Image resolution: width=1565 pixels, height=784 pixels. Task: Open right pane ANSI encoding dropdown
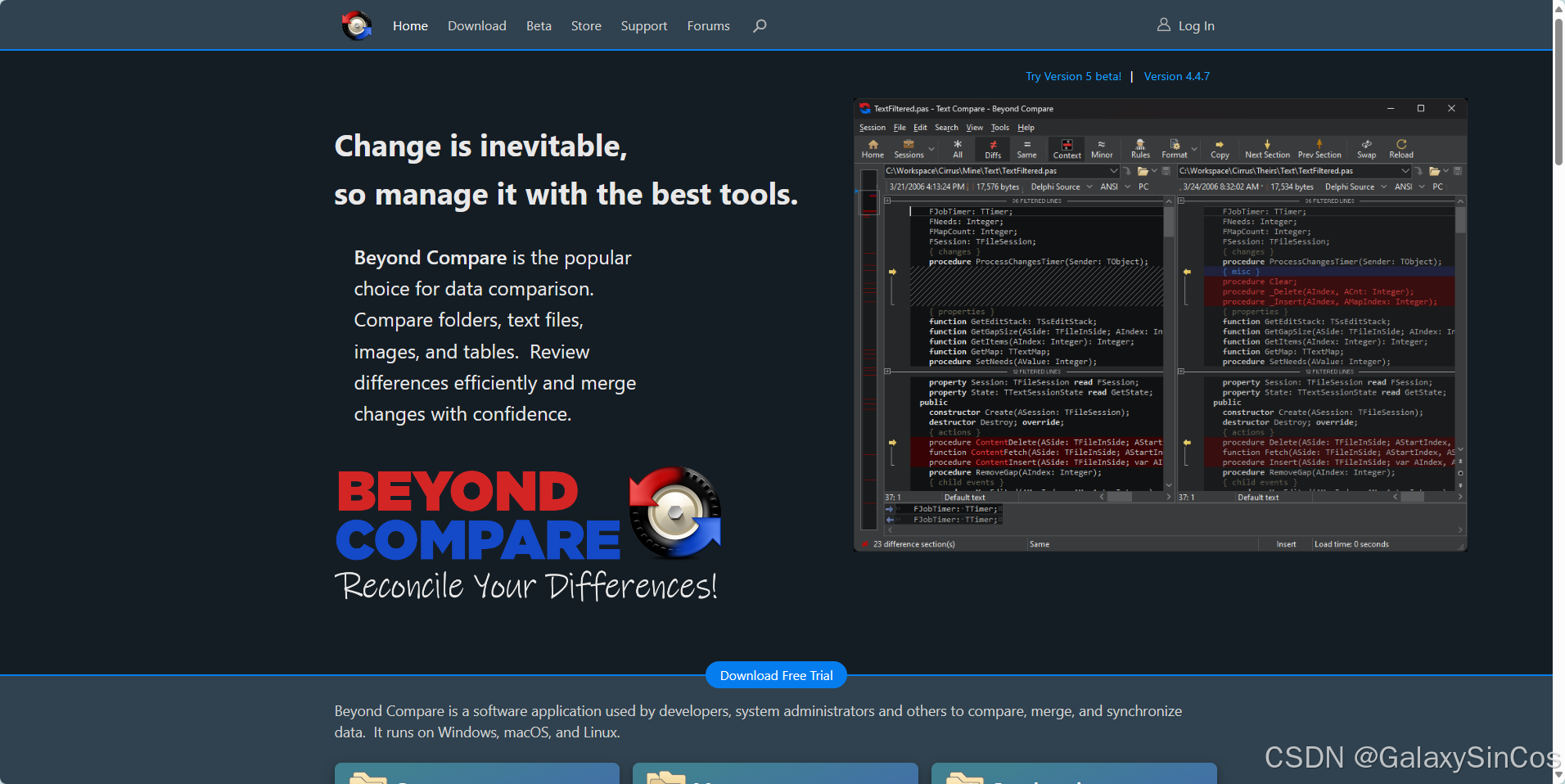(1422, 187)
